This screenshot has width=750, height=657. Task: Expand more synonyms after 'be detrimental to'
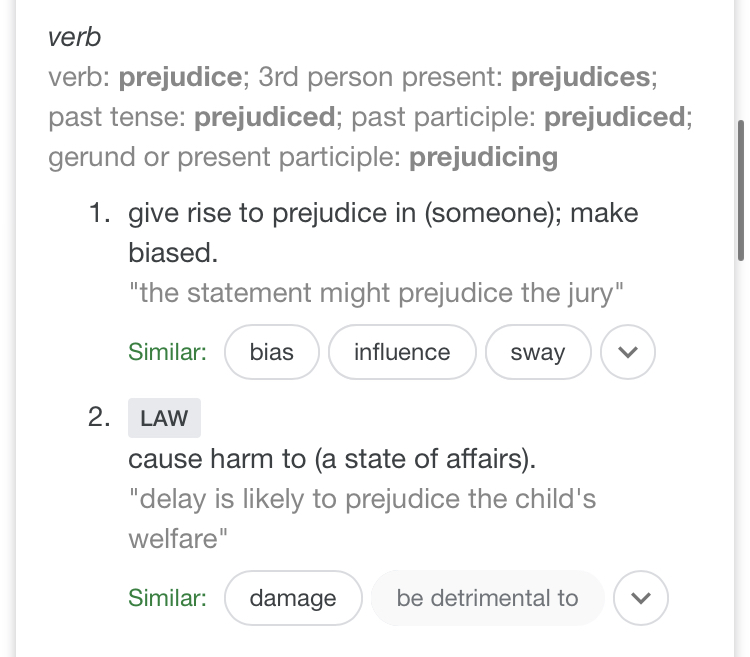pos(641,598)
